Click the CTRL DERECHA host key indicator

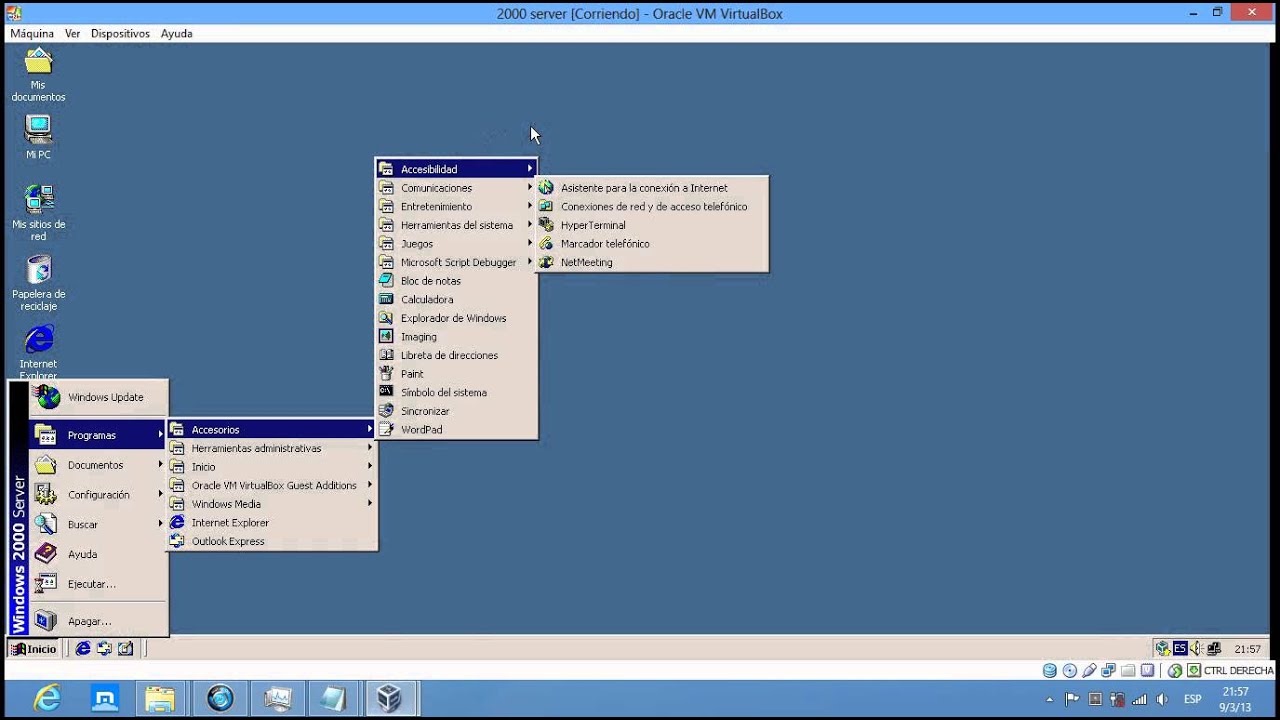point(1238,671)
